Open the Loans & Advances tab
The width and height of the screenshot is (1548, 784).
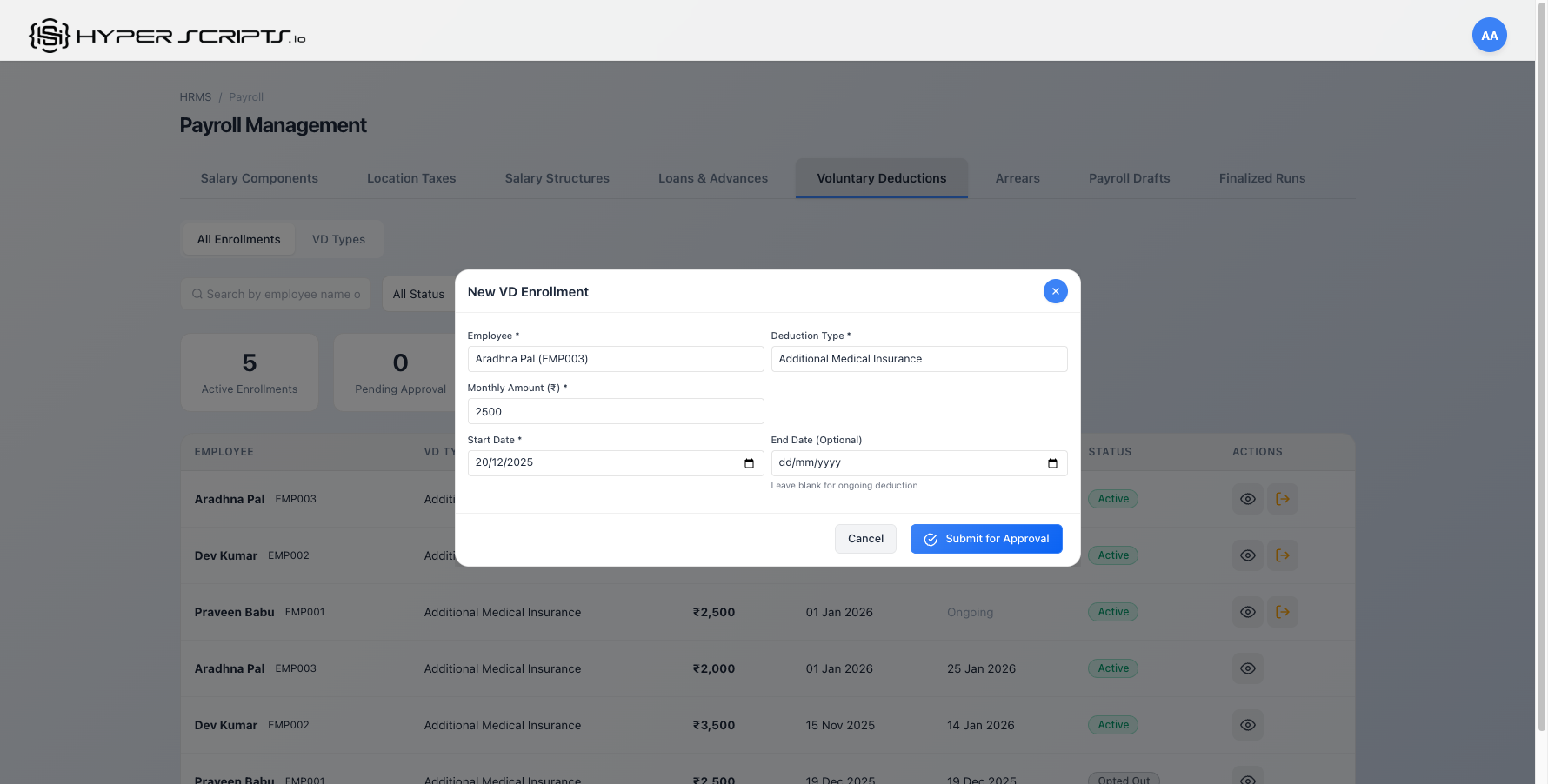tap(713, 178)
